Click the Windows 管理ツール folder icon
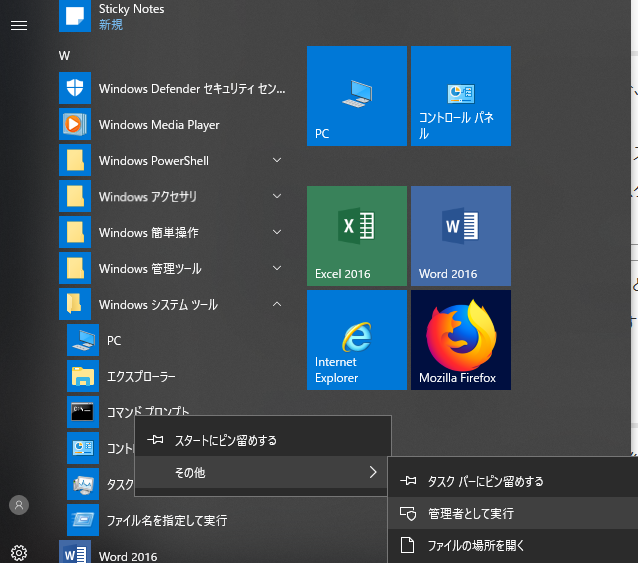 [x=75, y=268]
